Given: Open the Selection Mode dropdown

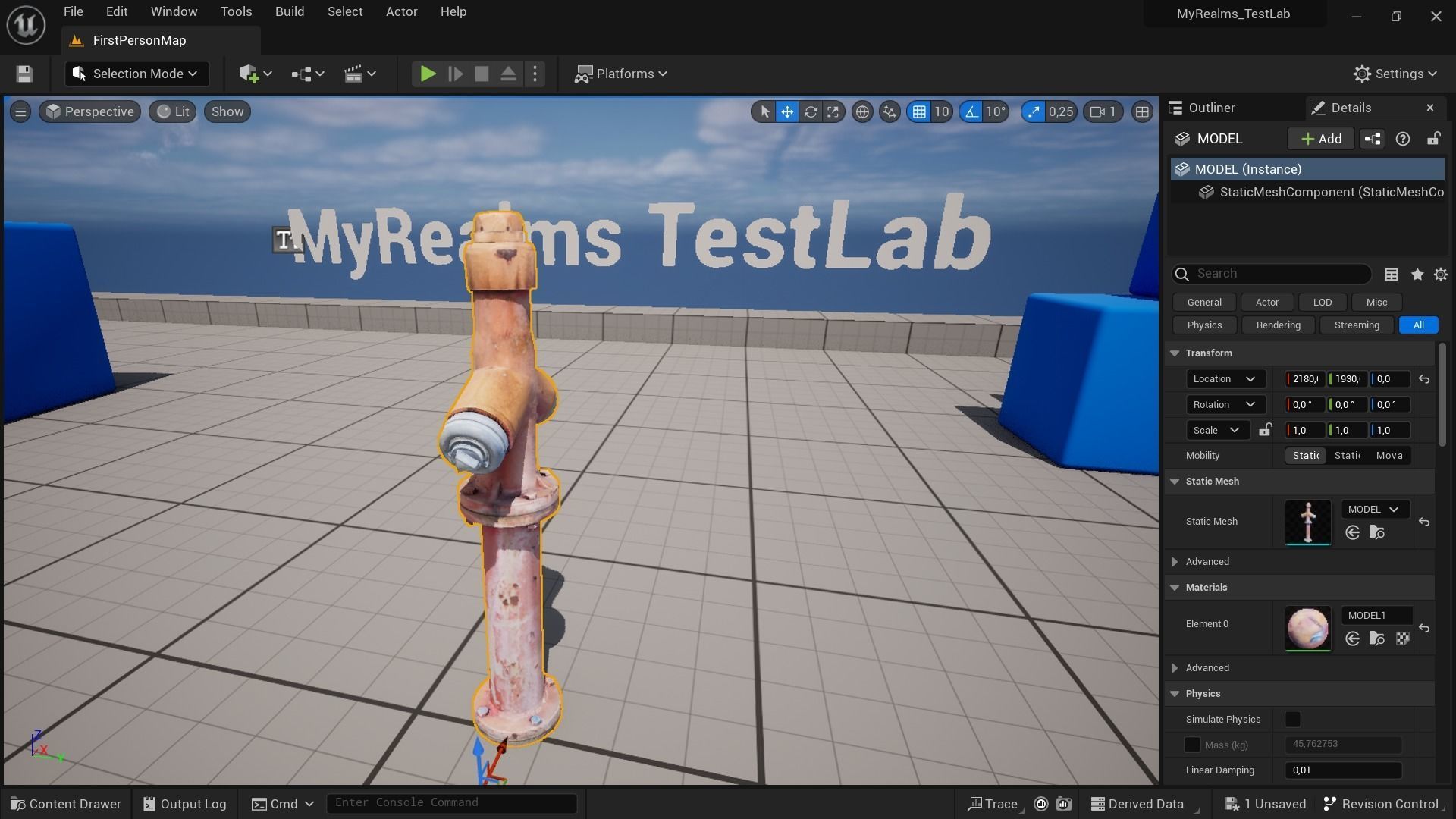Looking at the screenshot, I should pos(136,74).
